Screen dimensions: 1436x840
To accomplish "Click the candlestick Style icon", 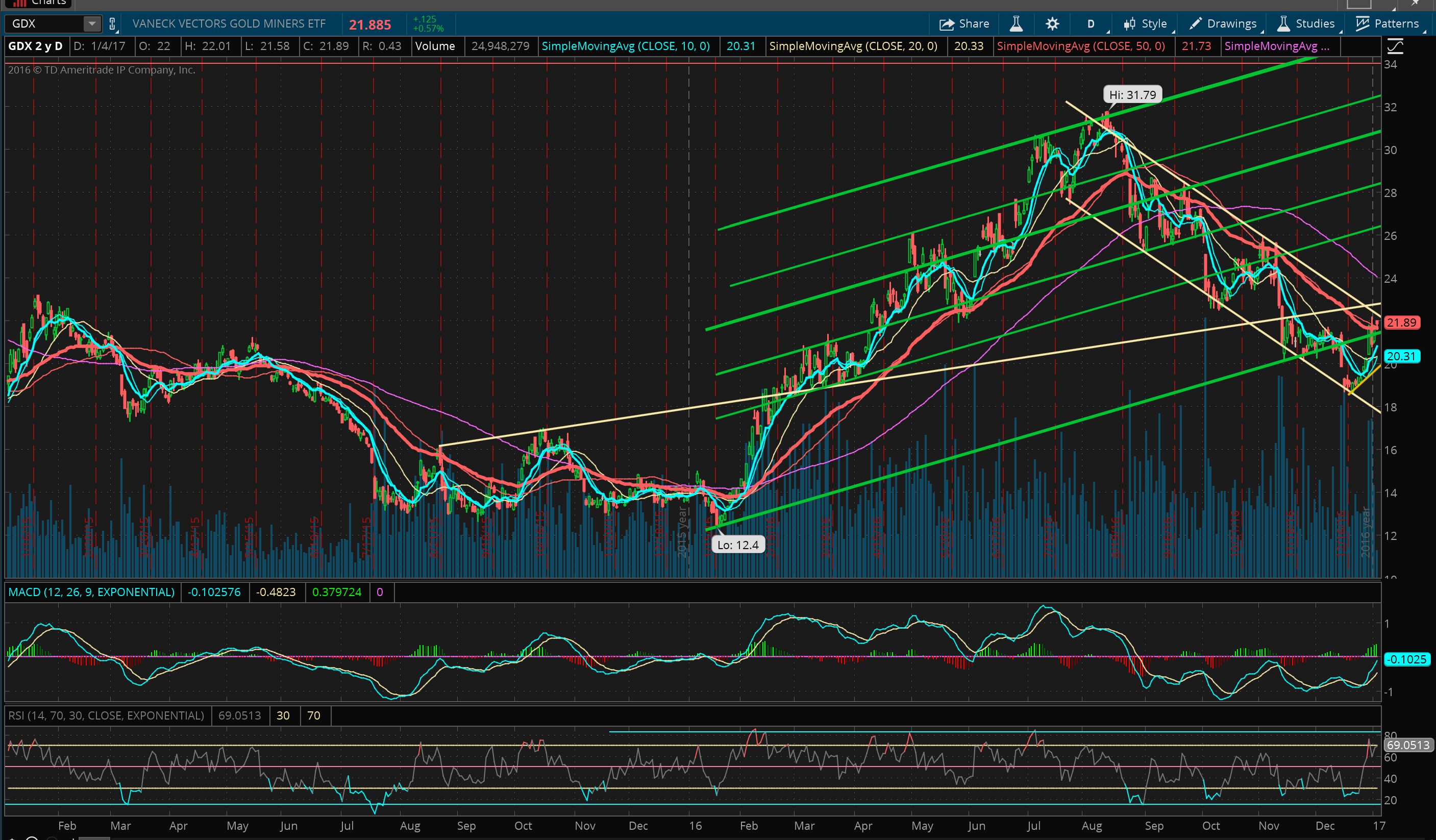I will tap(1129, 24).
